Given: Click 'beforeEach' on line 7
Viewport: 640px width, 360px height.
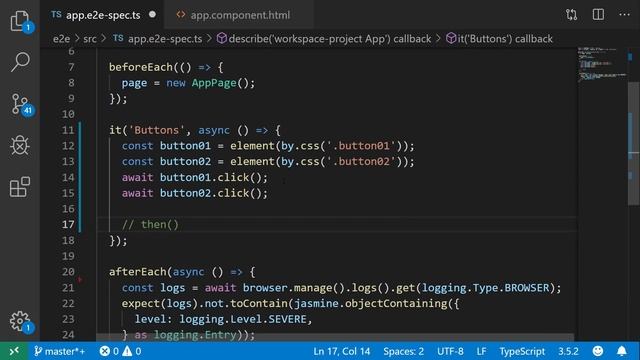Looking at the screenshot, I should (x=141, y=67).
